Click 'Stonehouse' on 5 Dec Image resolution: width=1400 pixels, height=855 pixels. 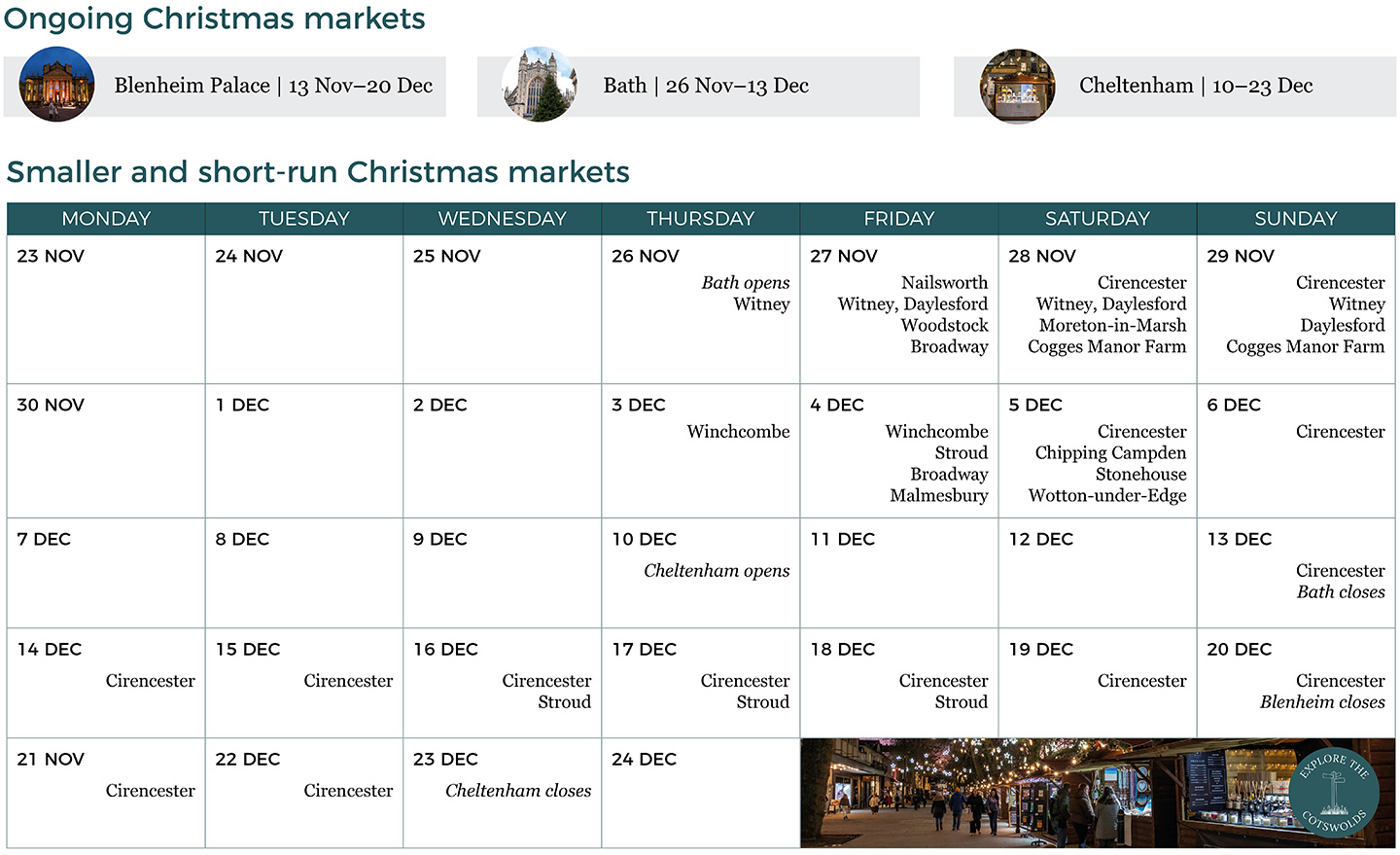coord(1141,475)
